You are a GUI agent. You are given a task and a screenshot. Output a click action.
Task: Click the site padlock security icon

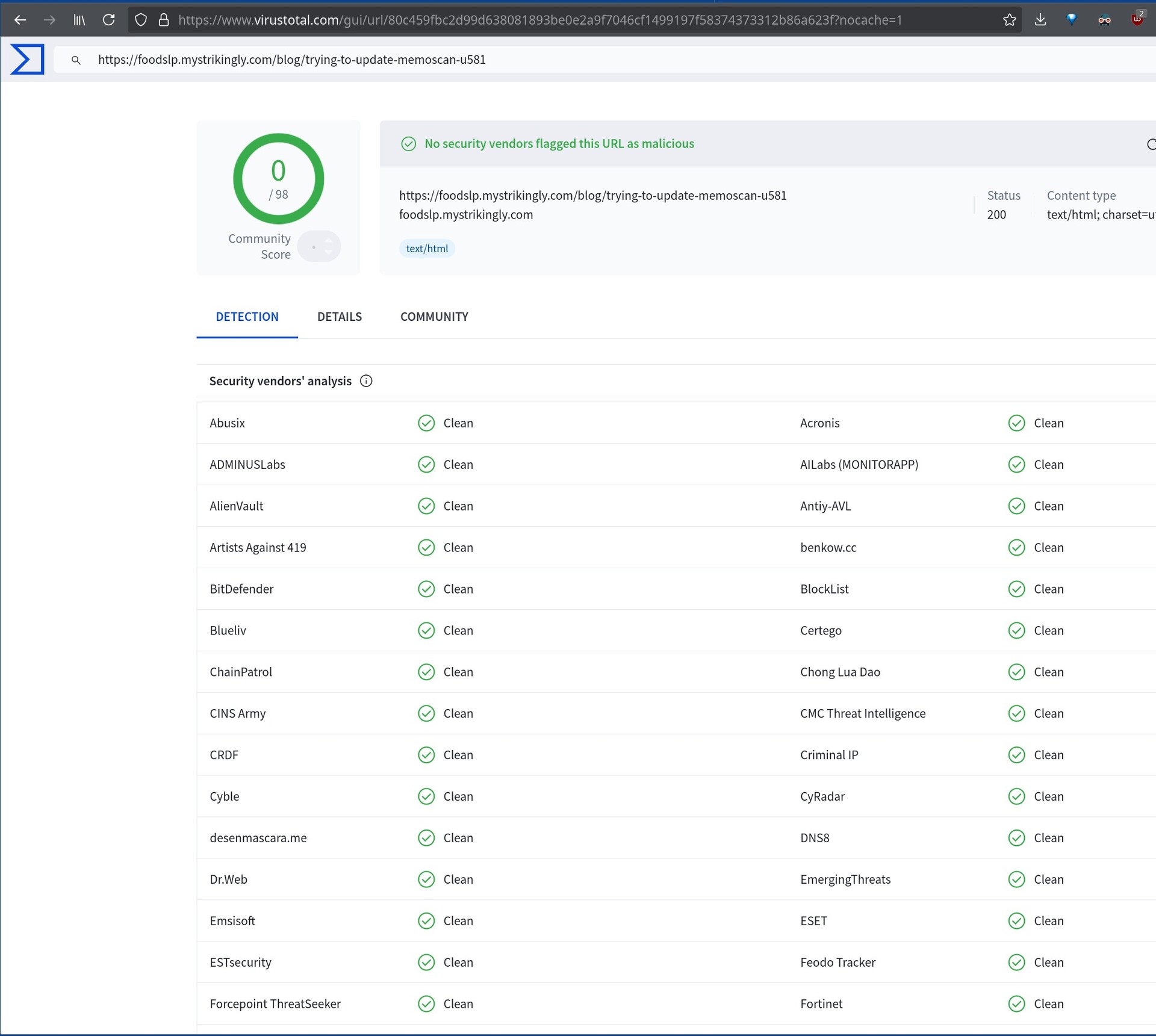point(163,20)
